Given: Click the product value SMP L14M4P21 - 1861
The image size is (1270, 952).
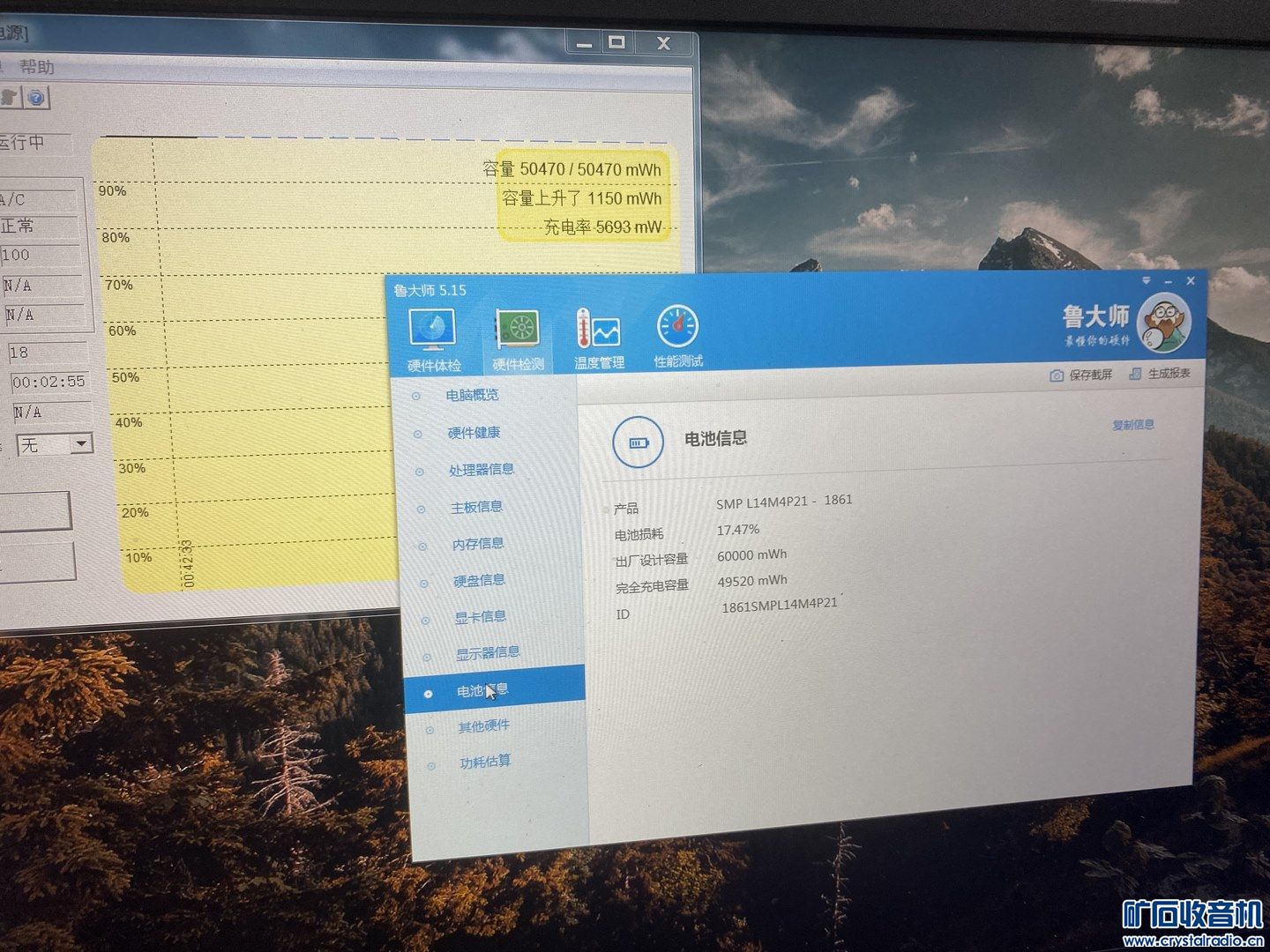Looking at the screenshot, I should [x=784, y=502].
